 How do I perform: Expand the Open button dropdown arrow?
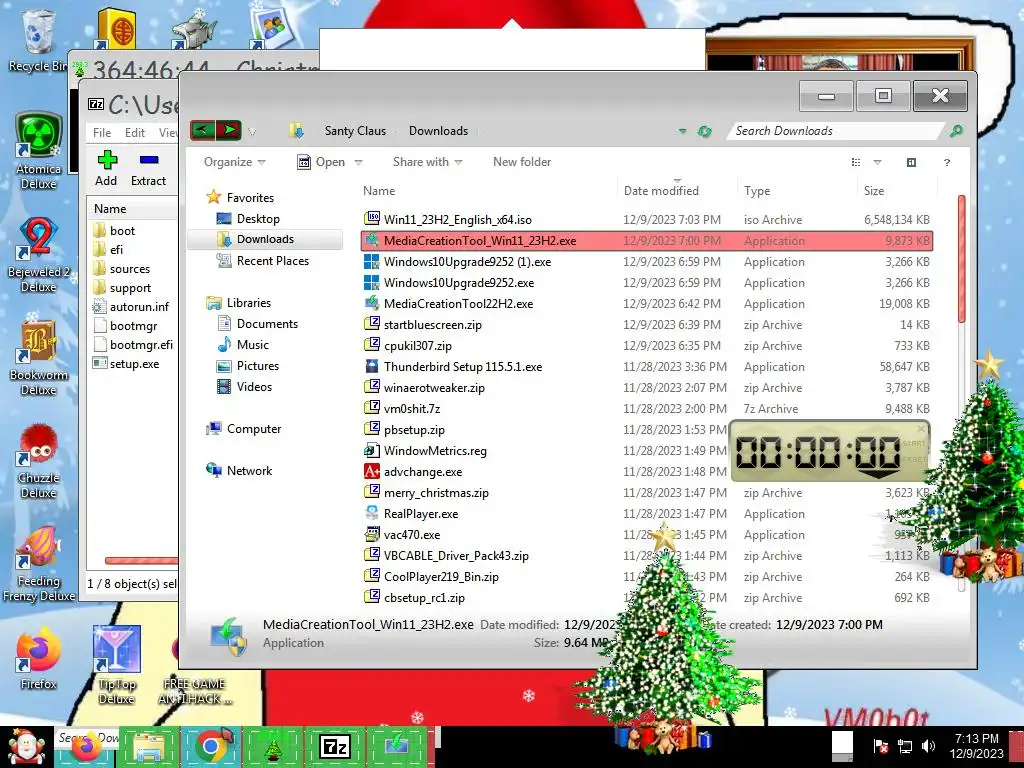click(359, 163)
